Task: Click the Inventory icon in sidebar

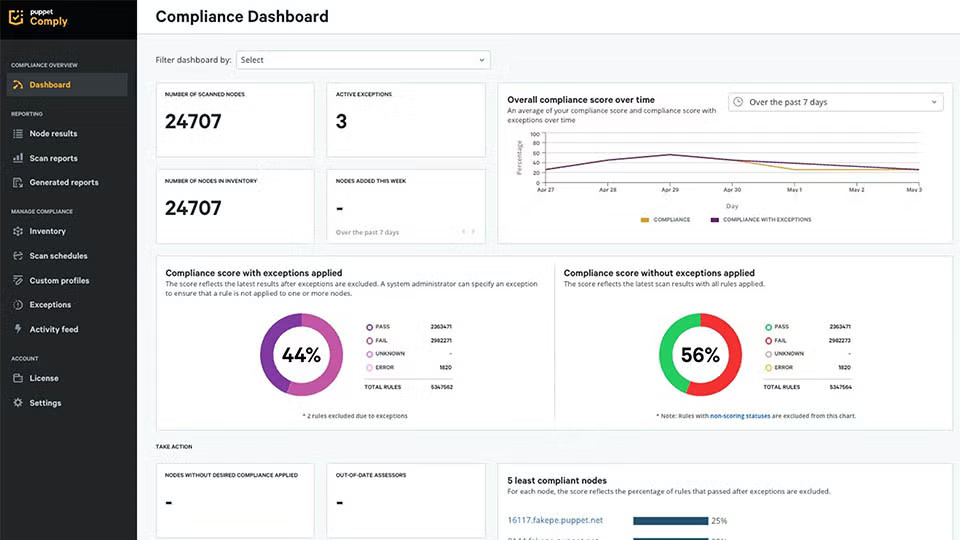Action: [18, 231]
